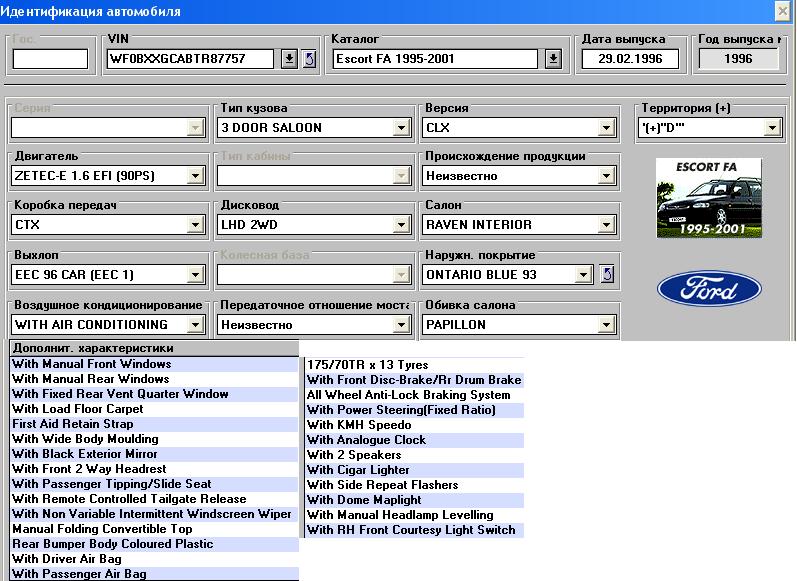Viewport: 797px width, 581px height.
Task: Click the arrow button beside Escort FA catalog
Action: pyautogui.click(x=553, y=59)
